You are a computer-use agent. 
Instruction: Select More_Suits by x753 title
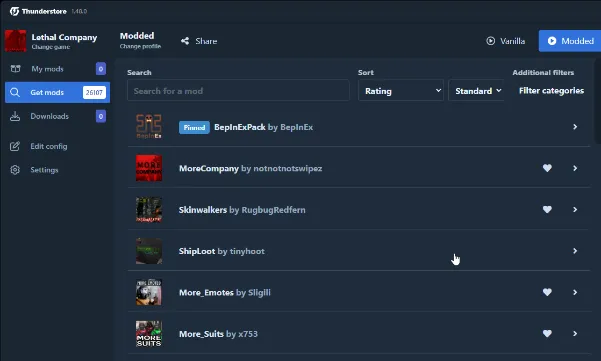218,334
